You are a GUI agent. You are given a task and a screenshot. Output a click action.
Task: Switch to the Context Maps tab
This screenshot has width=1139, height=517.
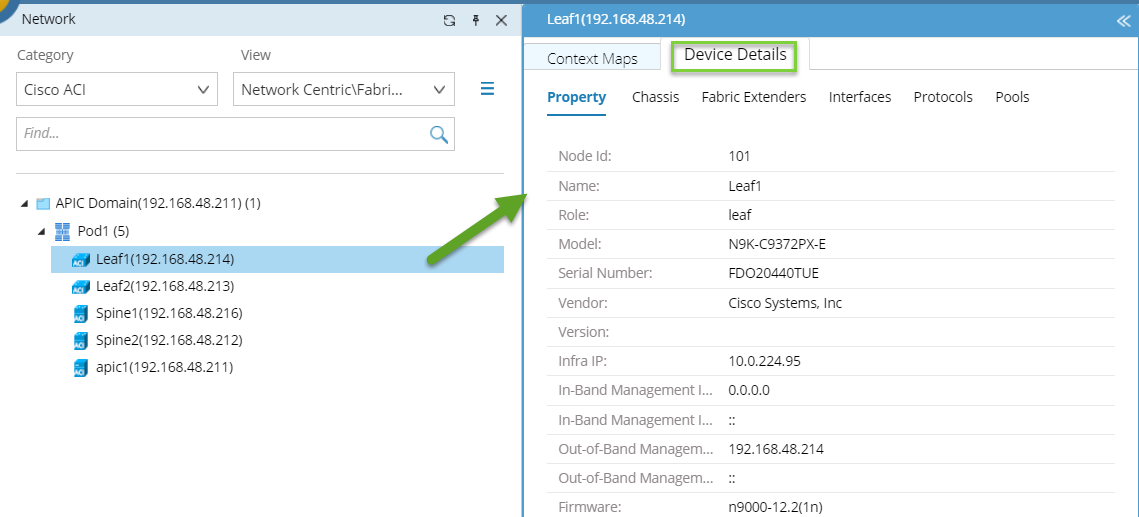(592, 59)
